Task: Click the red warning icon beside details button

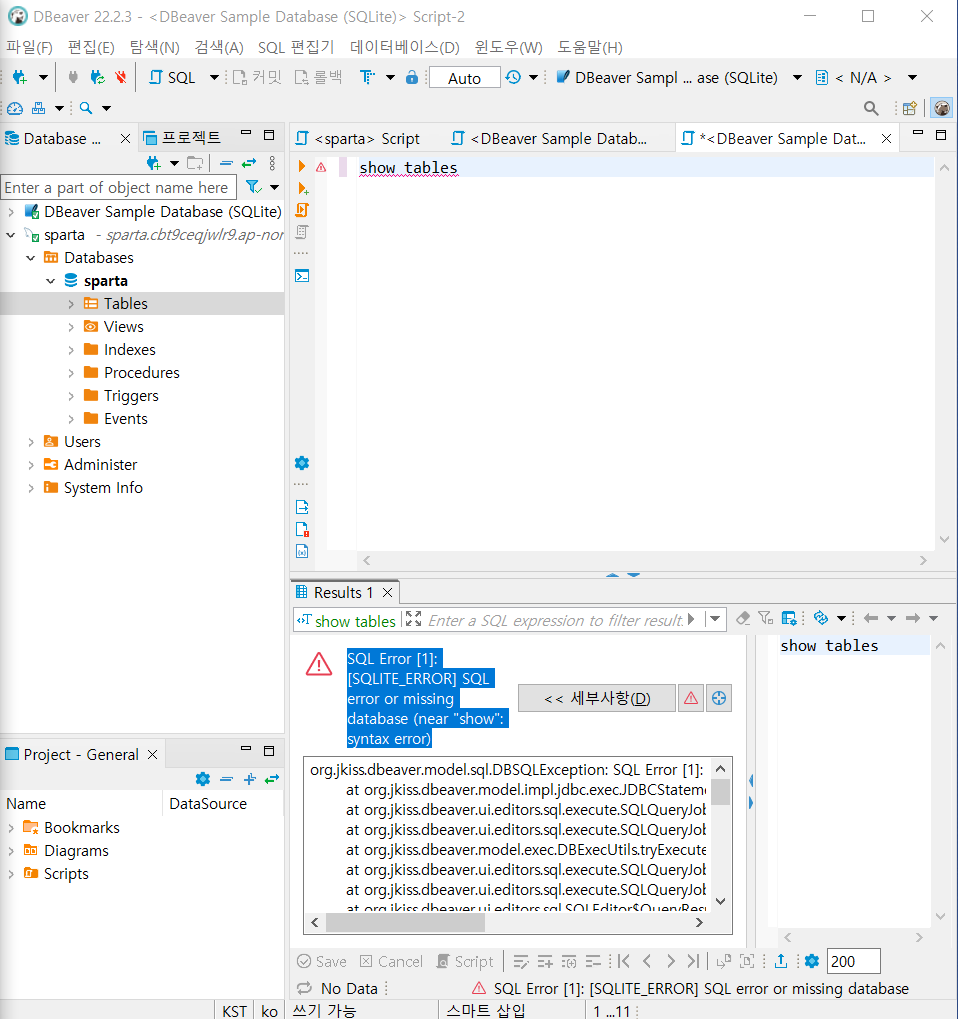Action: coord(691,699)
